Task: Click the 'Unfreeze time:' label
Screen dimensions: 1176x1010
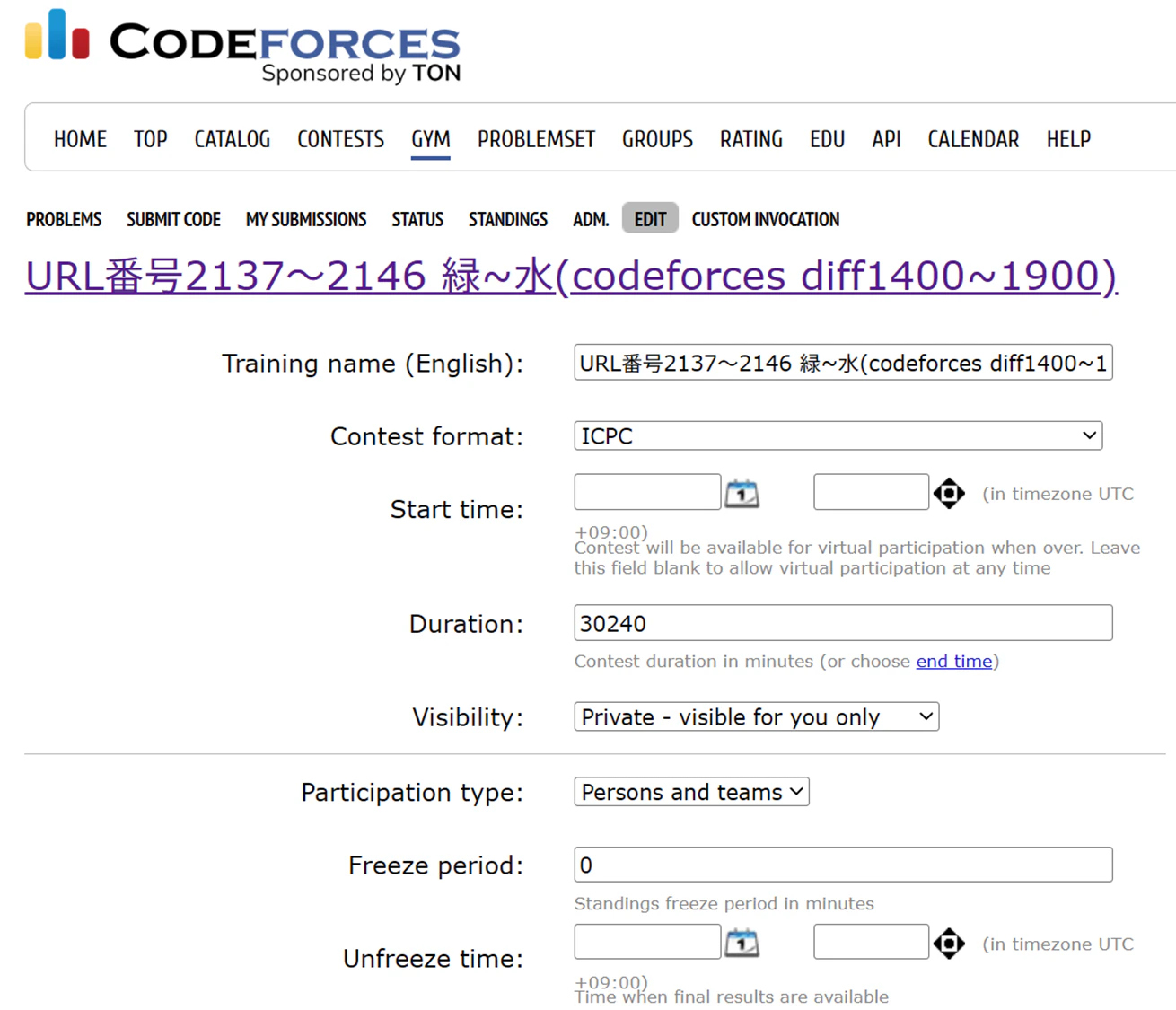Action: pos(433,959)
